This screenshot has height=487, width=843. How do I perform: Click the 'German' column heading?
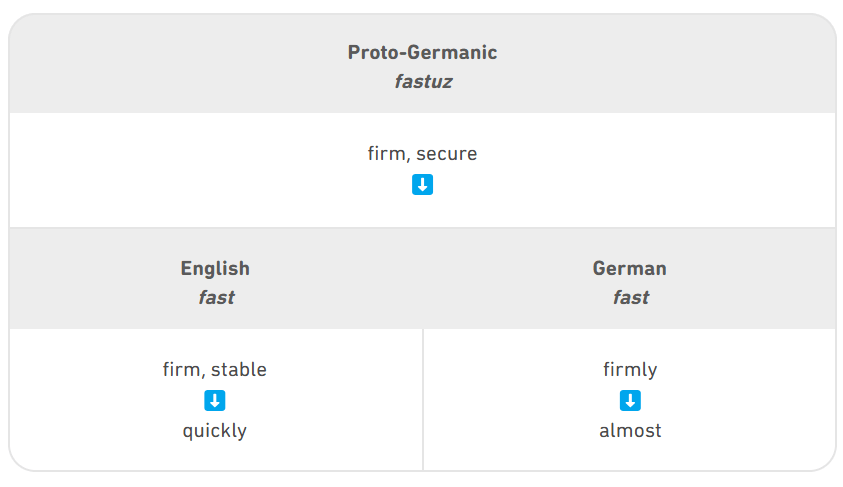630,268
